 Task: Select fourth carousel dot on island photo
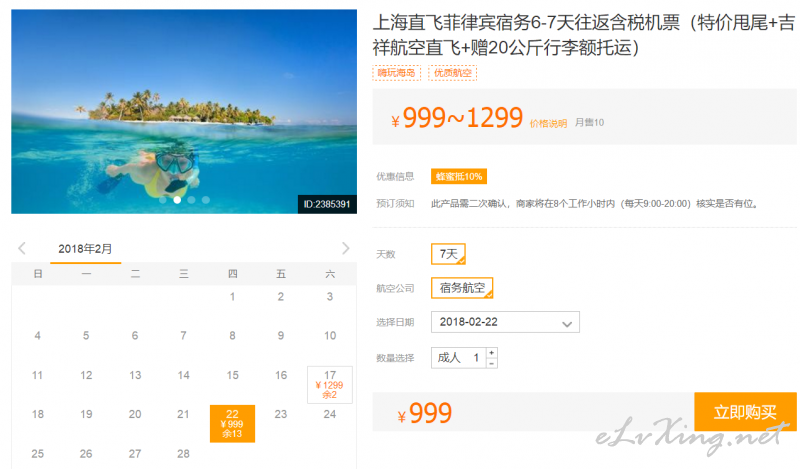coord(206,200)
